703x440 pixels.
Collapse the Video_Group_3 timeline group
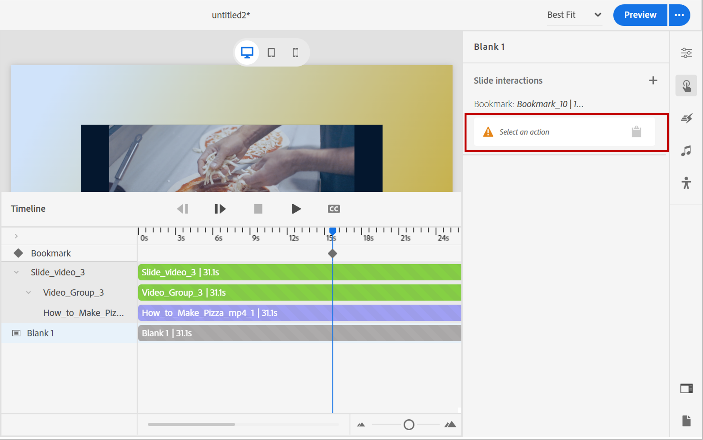[28, 293]
